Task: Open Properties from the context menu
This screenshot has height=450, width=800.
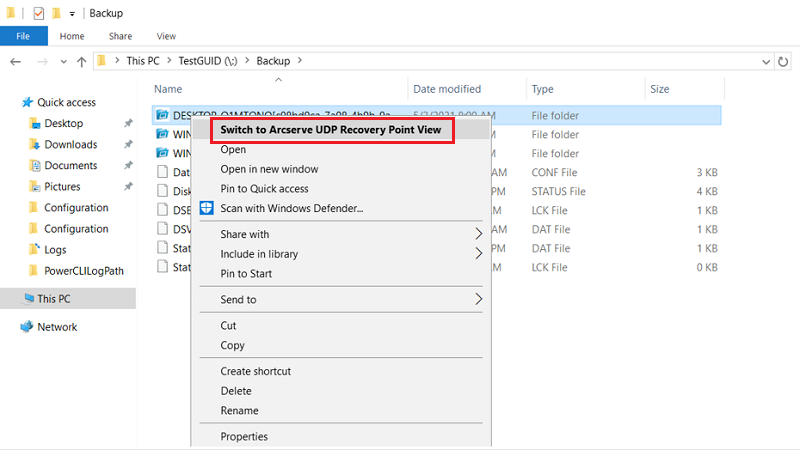Action: [244, 437]
